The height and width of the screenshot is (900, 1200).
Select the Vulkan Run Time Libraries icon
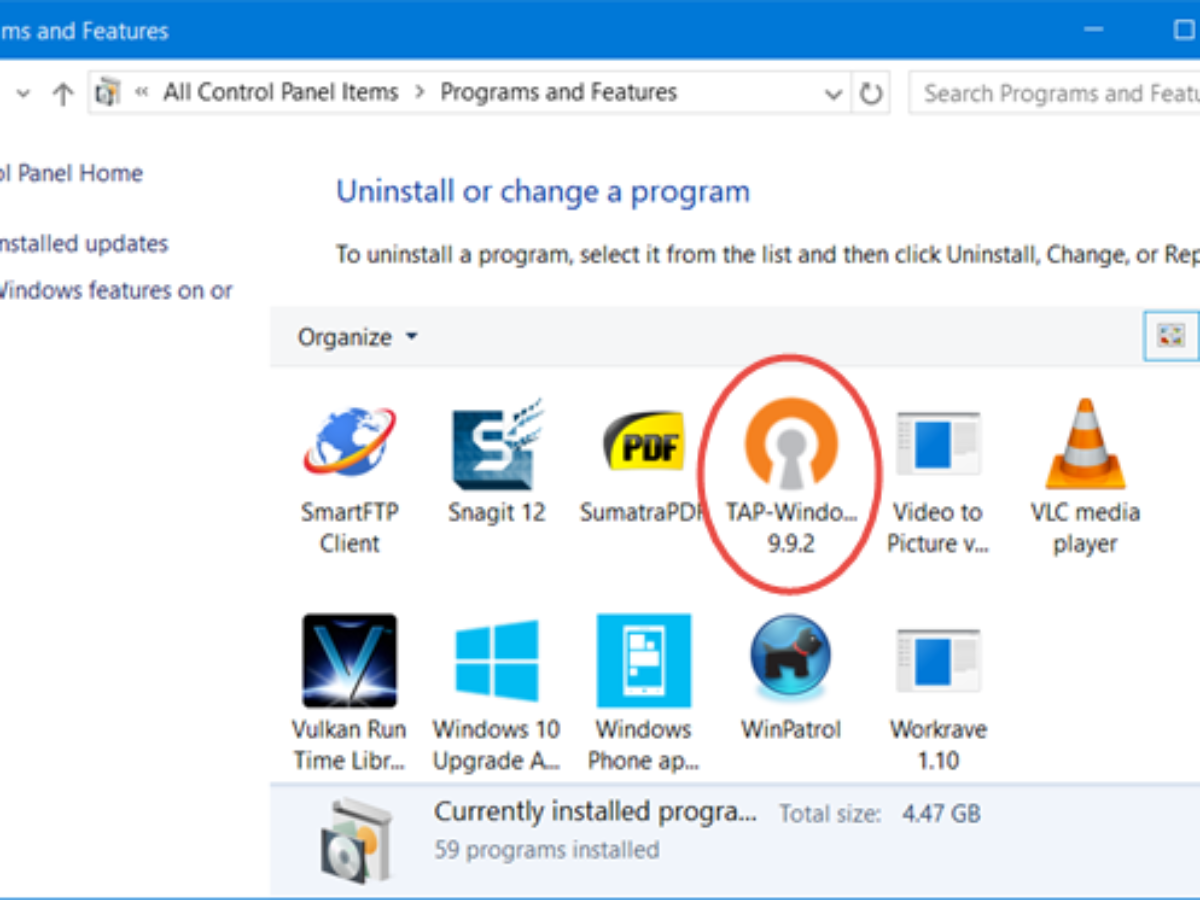(x=349, y=661)
